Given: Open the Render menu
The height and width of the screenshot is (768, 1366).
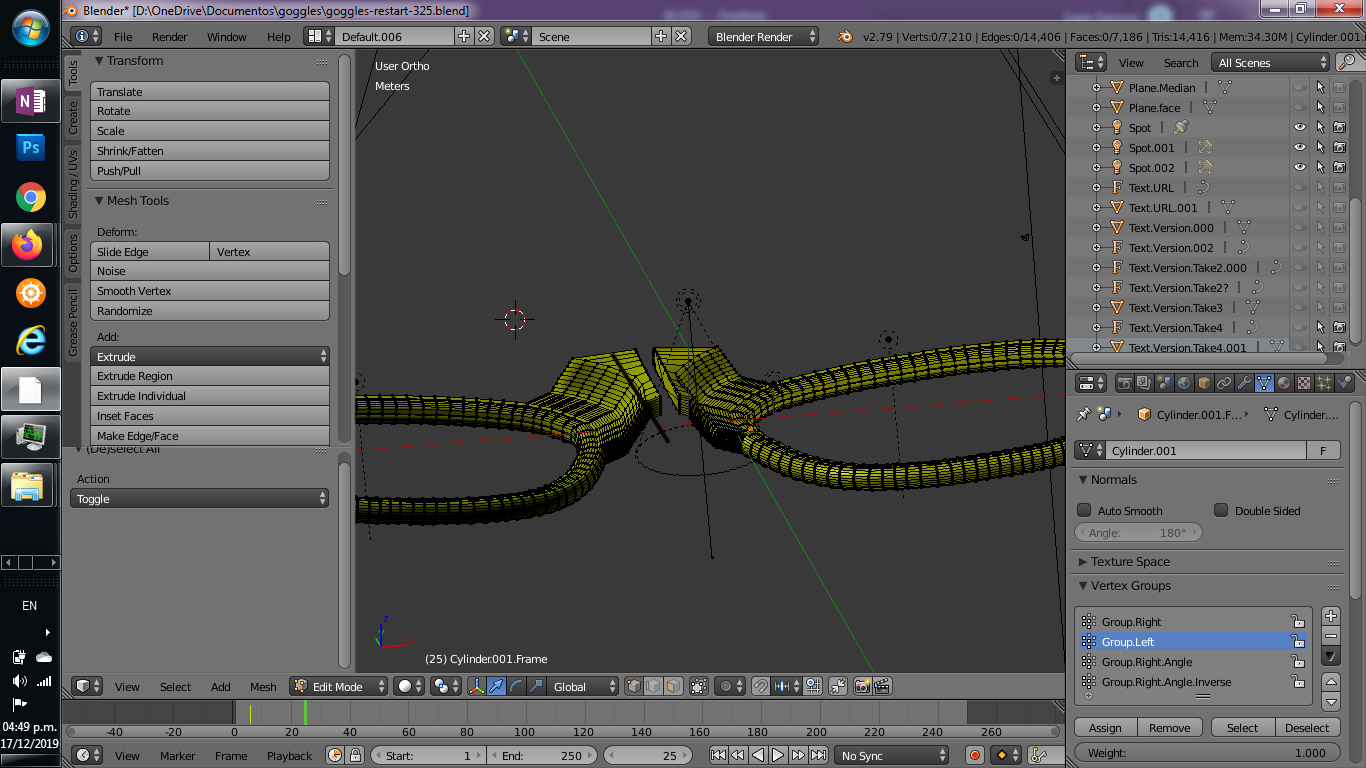Looking at the screenshot, I should coord(170,37).
